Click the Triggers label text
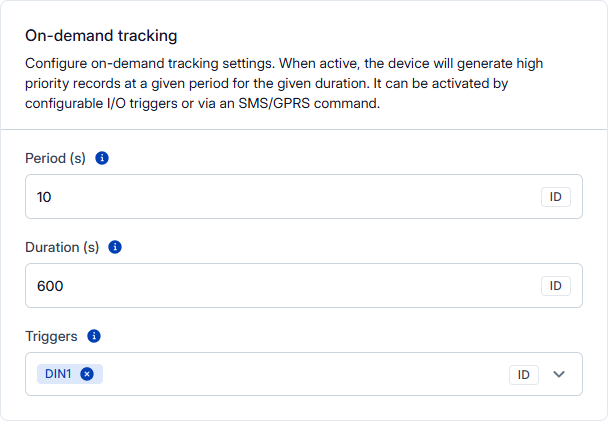 [x=52, y=336]
